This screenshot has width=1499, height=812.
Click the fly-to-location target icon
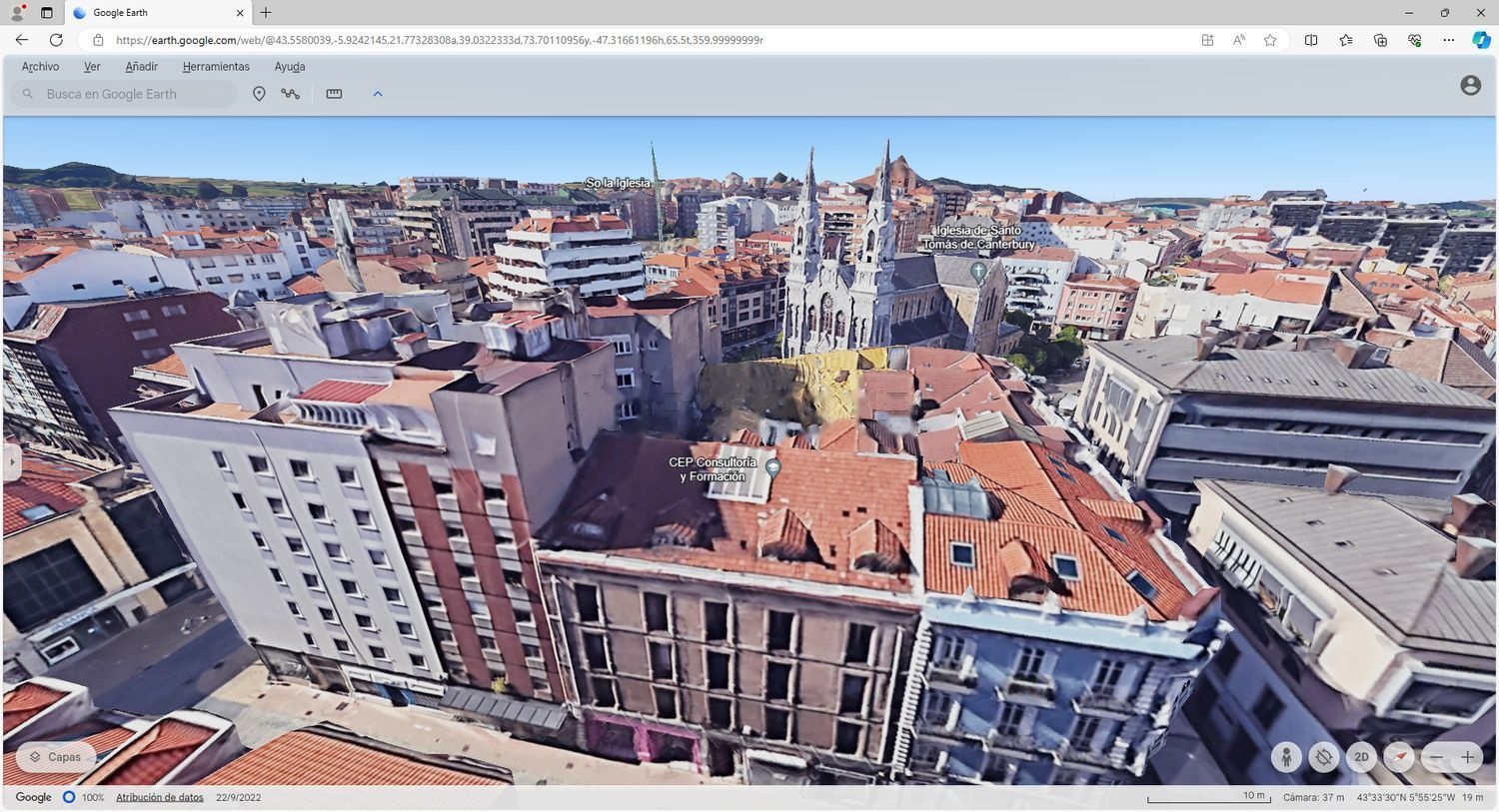pyautogui.click(x=1324, y=757)
